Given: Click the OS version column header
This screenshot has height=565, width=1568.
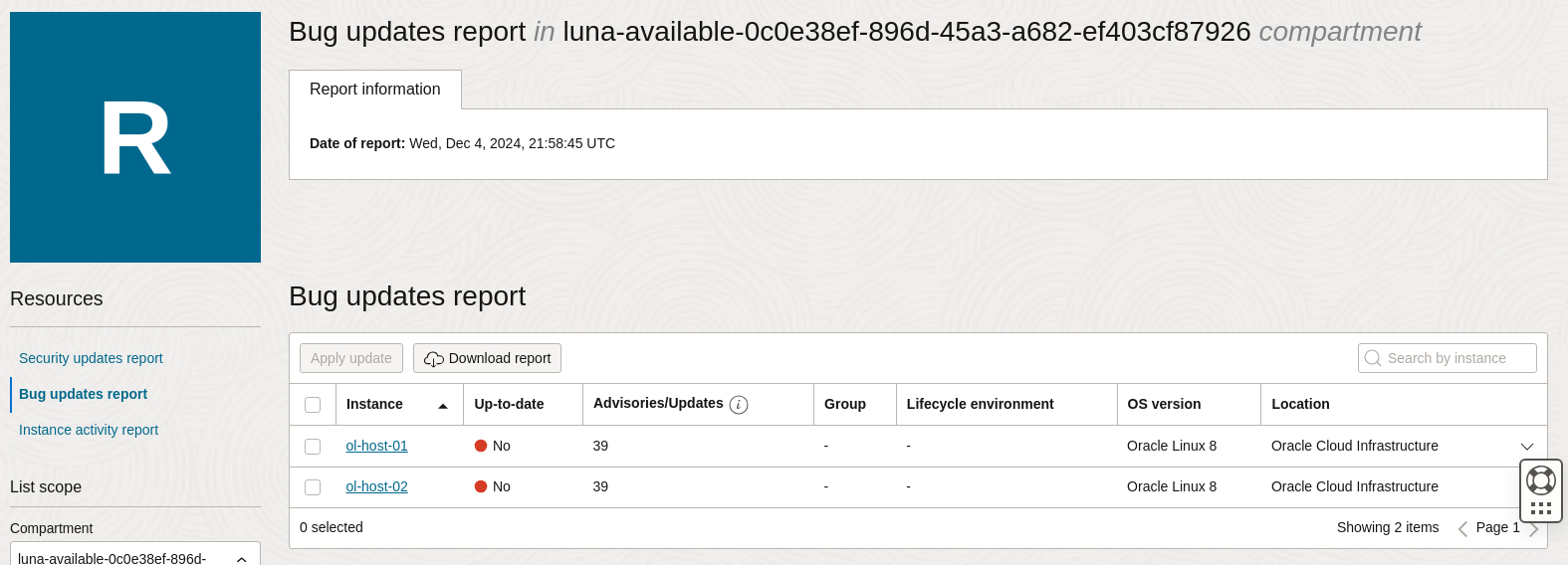Looking at the screenshot, I should pyautogui.click(x=1164, y=404).
